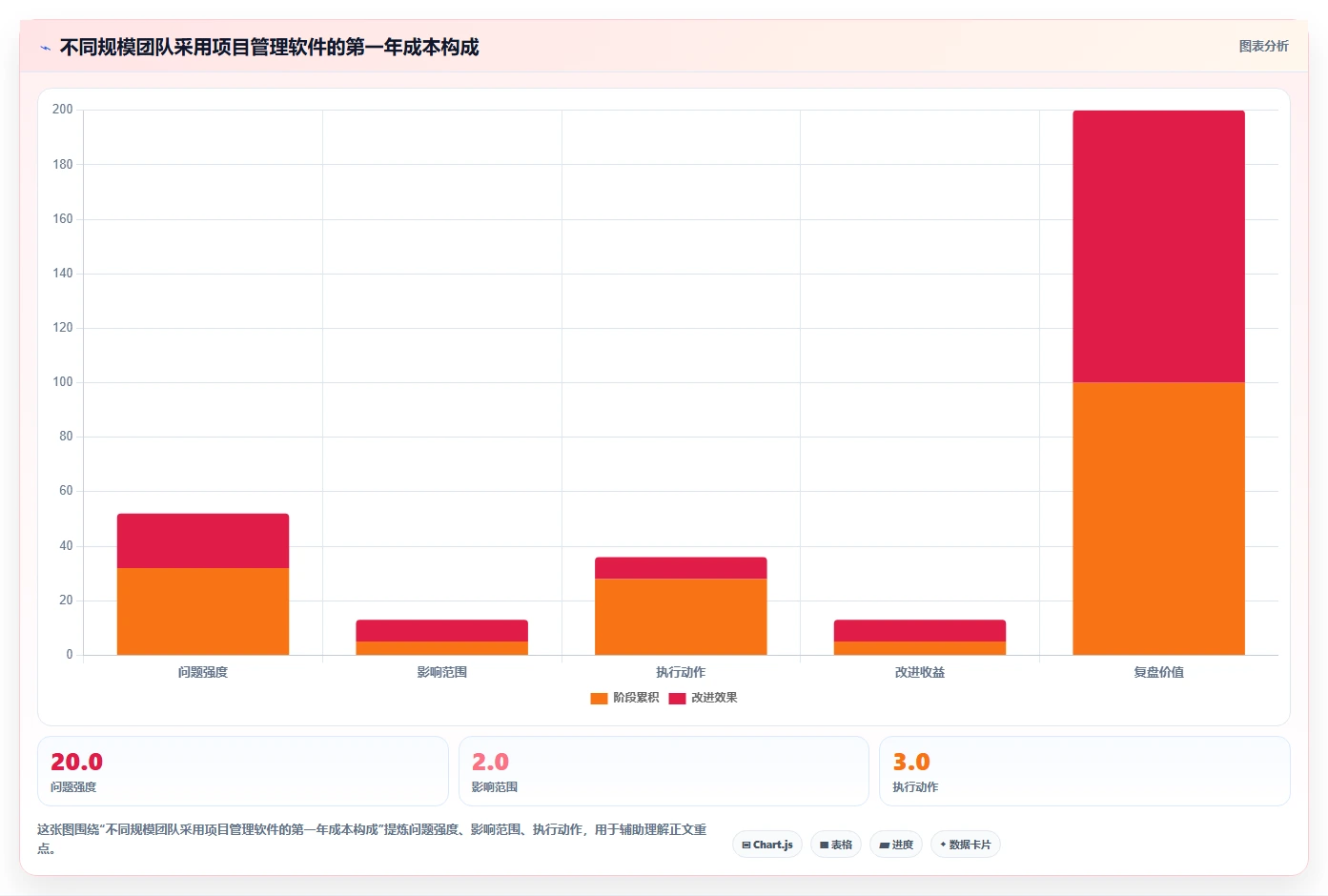Click the 2.0 value in the 影响范围 card
1328x896 pixels.
[490, 762]
